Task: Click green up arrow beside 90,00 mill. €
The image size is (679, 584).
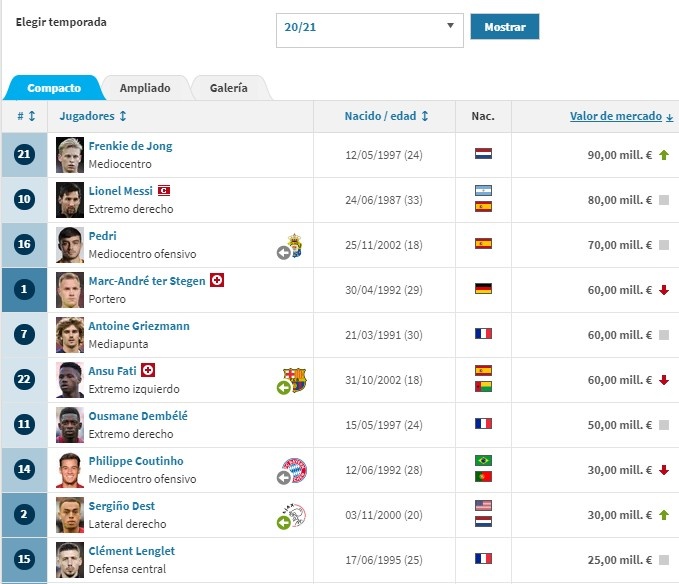Action: [x=663, y=155]
